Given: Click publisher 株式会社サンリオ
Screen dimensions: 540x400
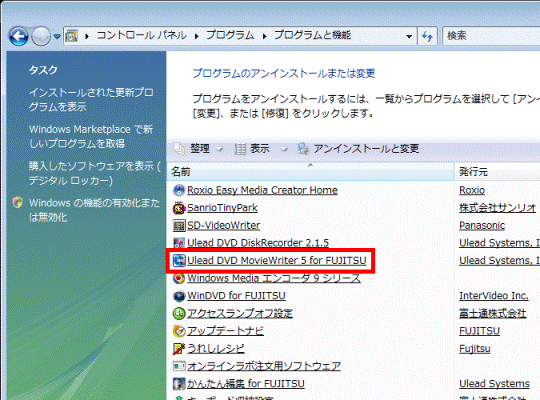Looking at the screenshot, I should tap(497, 208).
